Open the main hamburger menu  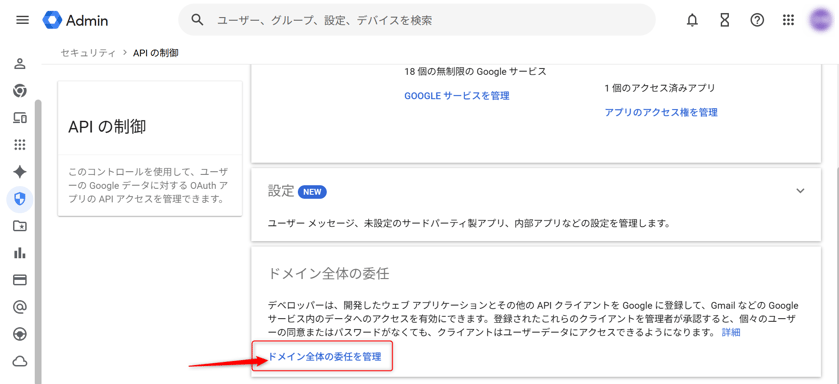pos(22,20)
